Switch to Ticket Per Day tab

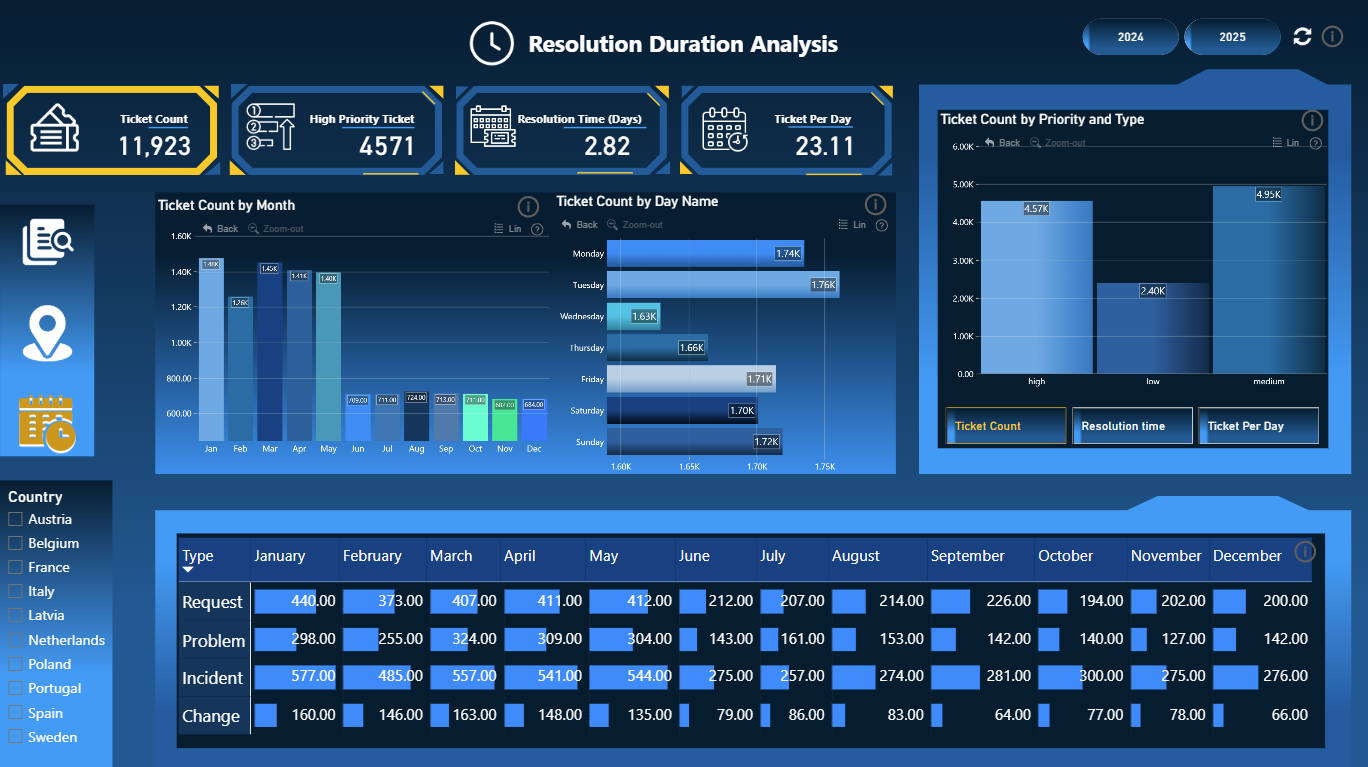(x=1258, y=426)
